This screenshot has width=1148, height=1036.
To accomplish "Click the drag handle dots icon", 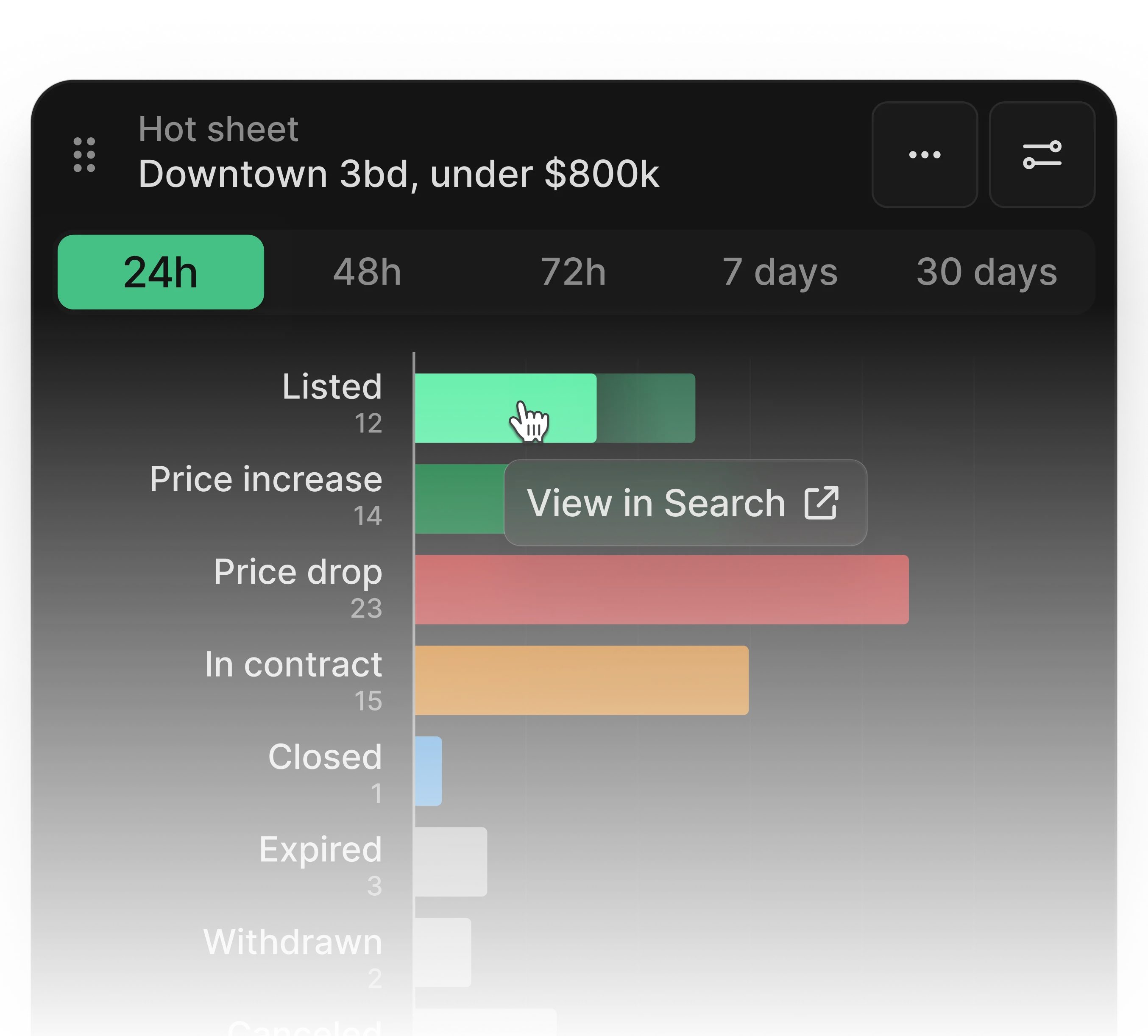I will point(84,154).
